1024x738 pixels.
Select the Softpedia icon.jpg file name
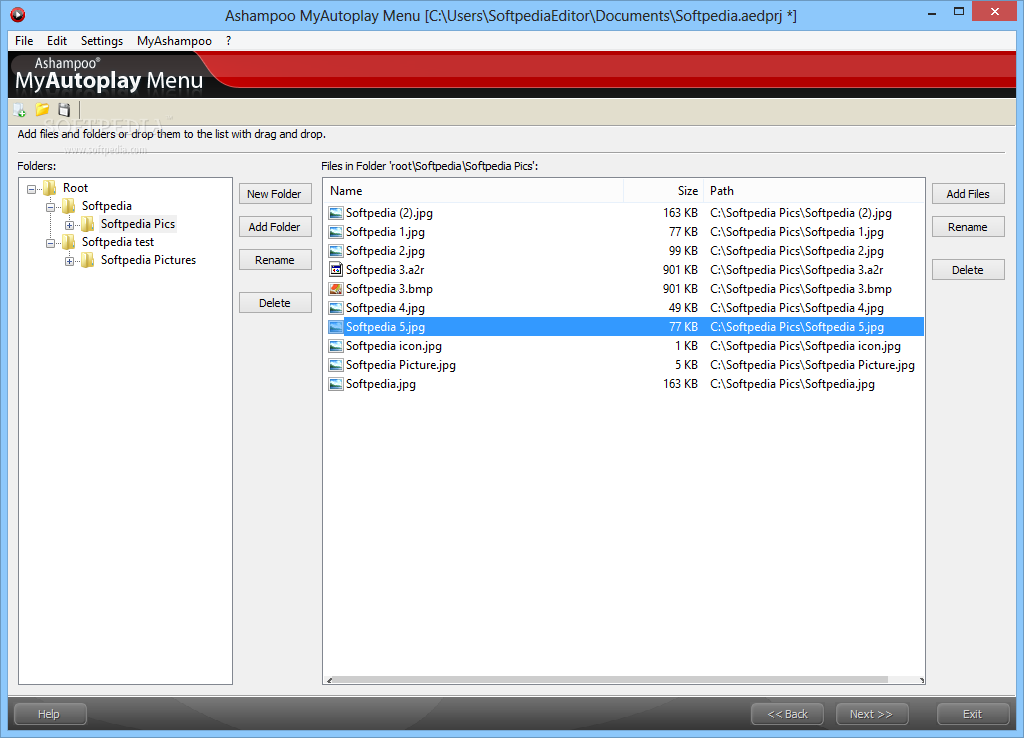coord(394,345)
